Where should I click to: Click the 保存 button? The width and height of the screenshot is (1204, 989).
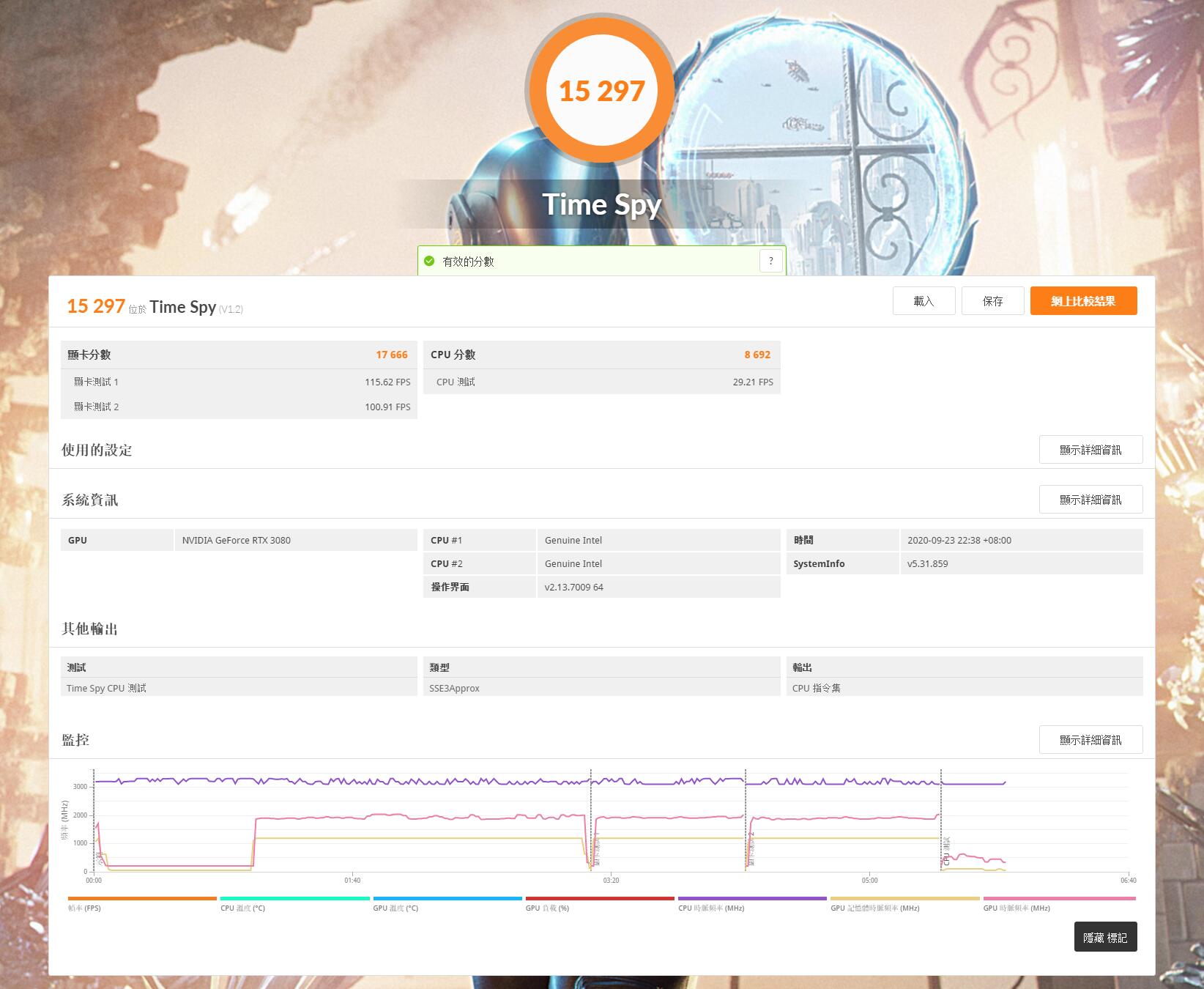click(992, 301)
